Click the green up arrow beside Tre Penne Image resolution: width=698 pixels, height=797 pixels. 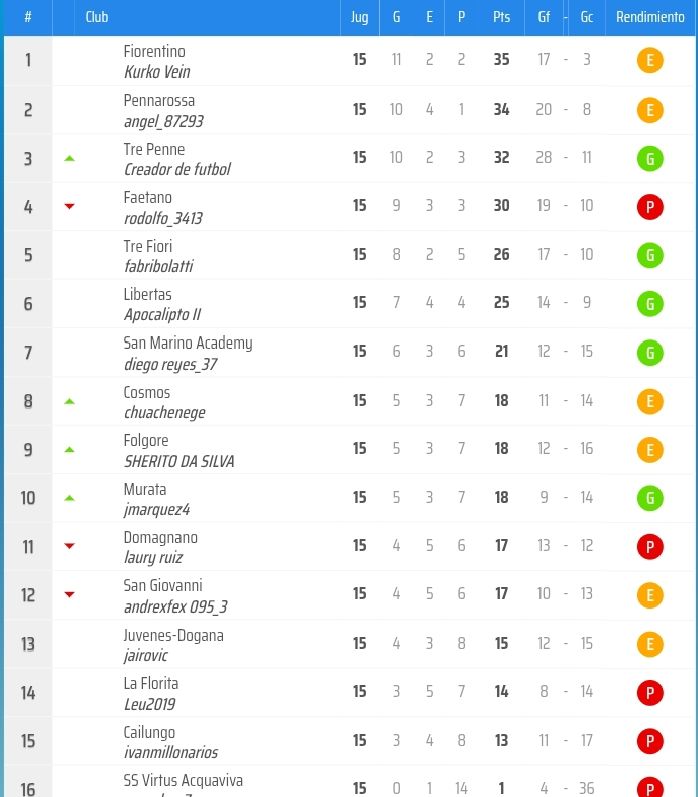tap(70, 159)
